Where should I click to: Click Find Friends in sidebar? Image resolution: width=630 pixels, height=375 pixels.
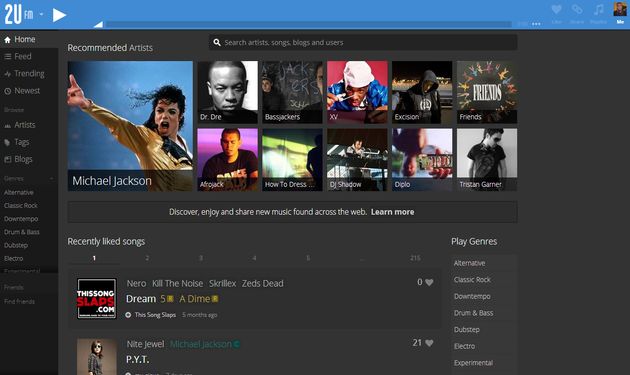click(x=19, y=301)
